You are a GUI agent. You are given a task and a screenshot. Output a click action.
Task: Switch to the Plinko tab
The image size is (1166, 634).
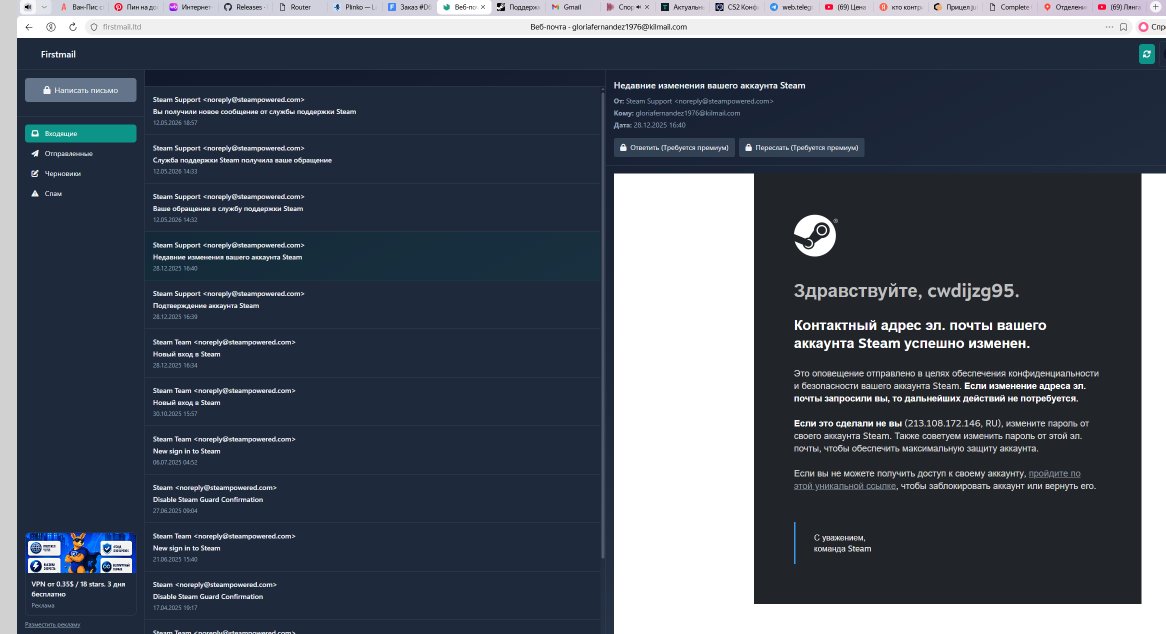354,7
